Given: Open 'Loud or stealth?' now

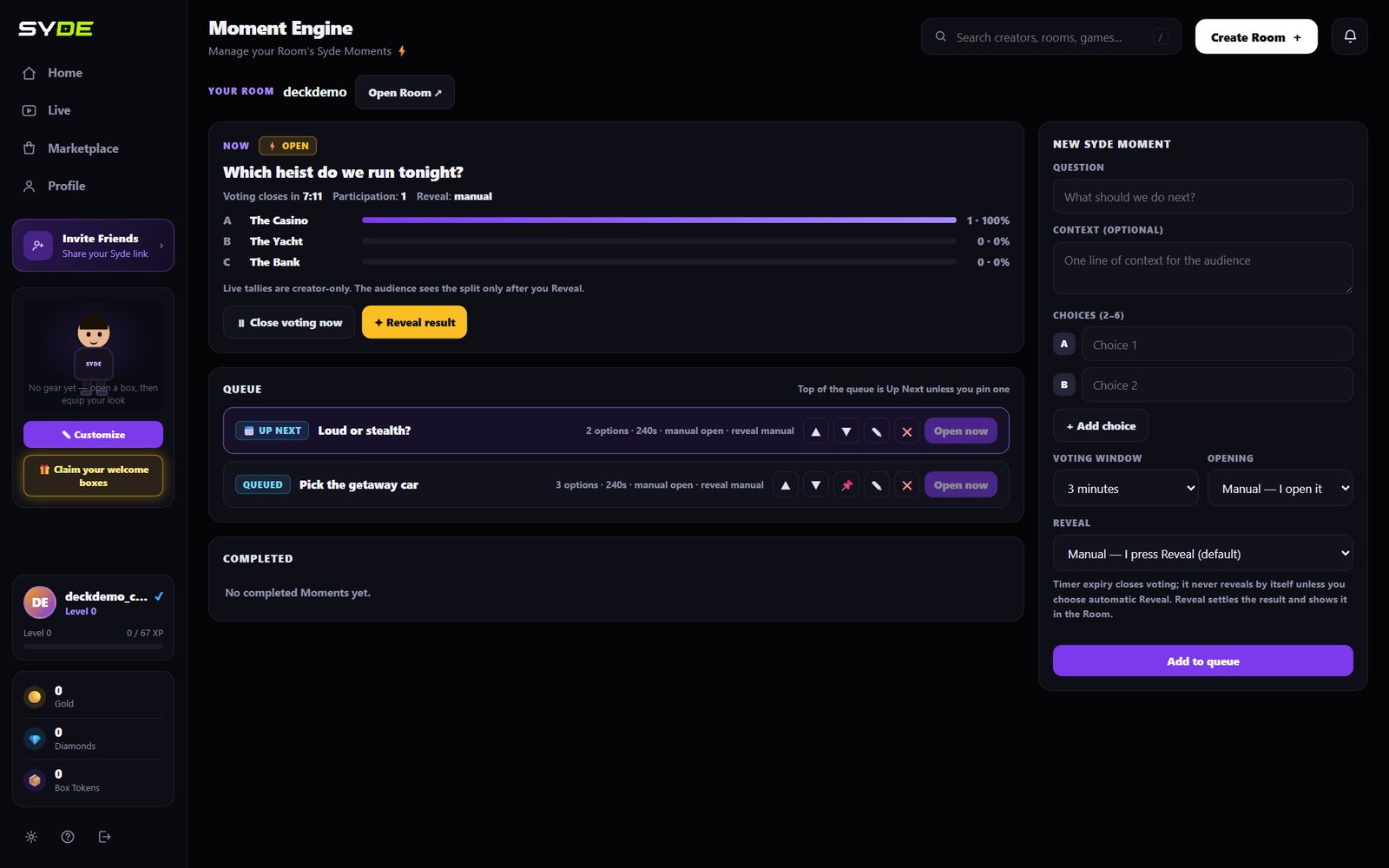Looking at the screenshot, I should click(961, 431).
